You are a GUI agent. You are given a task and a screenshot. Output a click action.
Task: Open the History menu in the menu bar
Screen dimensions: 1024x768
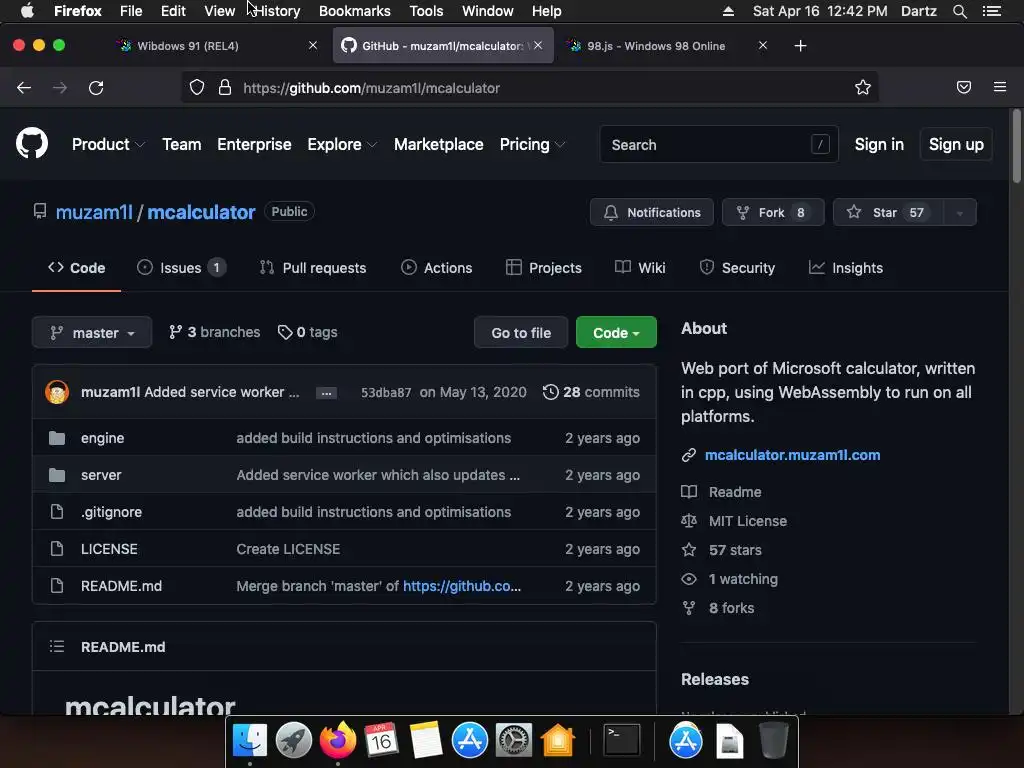coord(277,11)
